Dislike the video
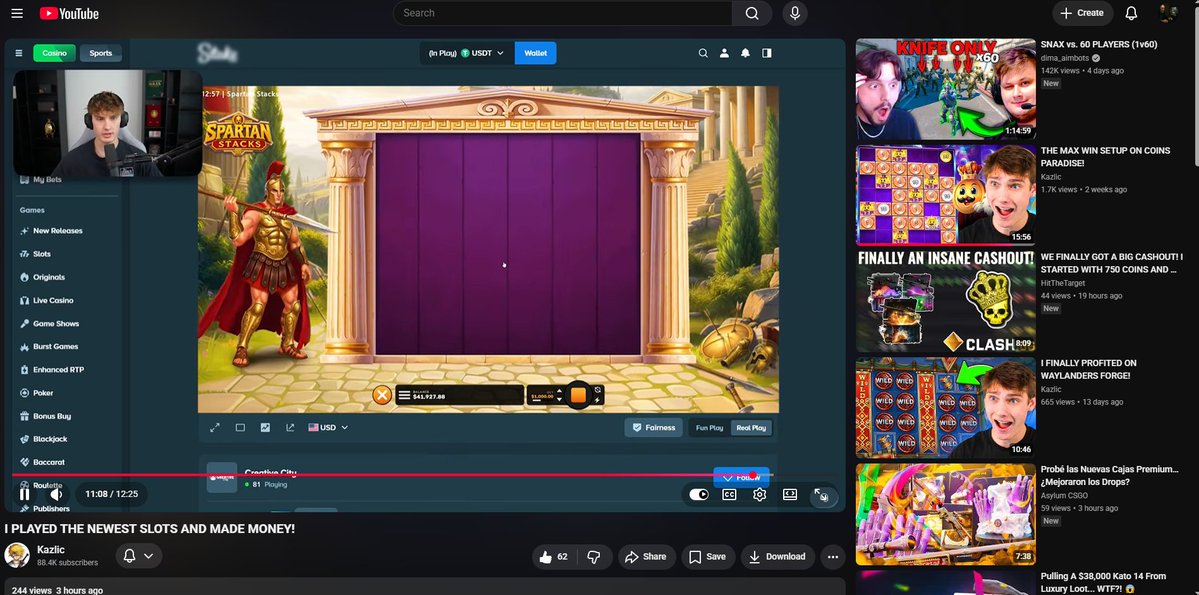The height and width of the screenshot is (595, 1199). coord(593,557)
